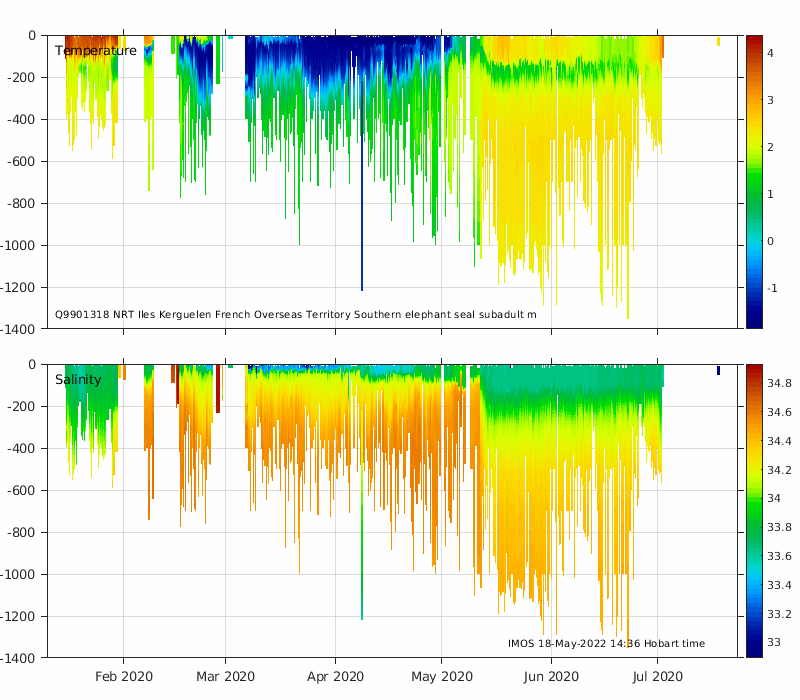Click the -1 temperature colorbar tick label
This screenshot has height=700, width=800.
pos(772,288)
